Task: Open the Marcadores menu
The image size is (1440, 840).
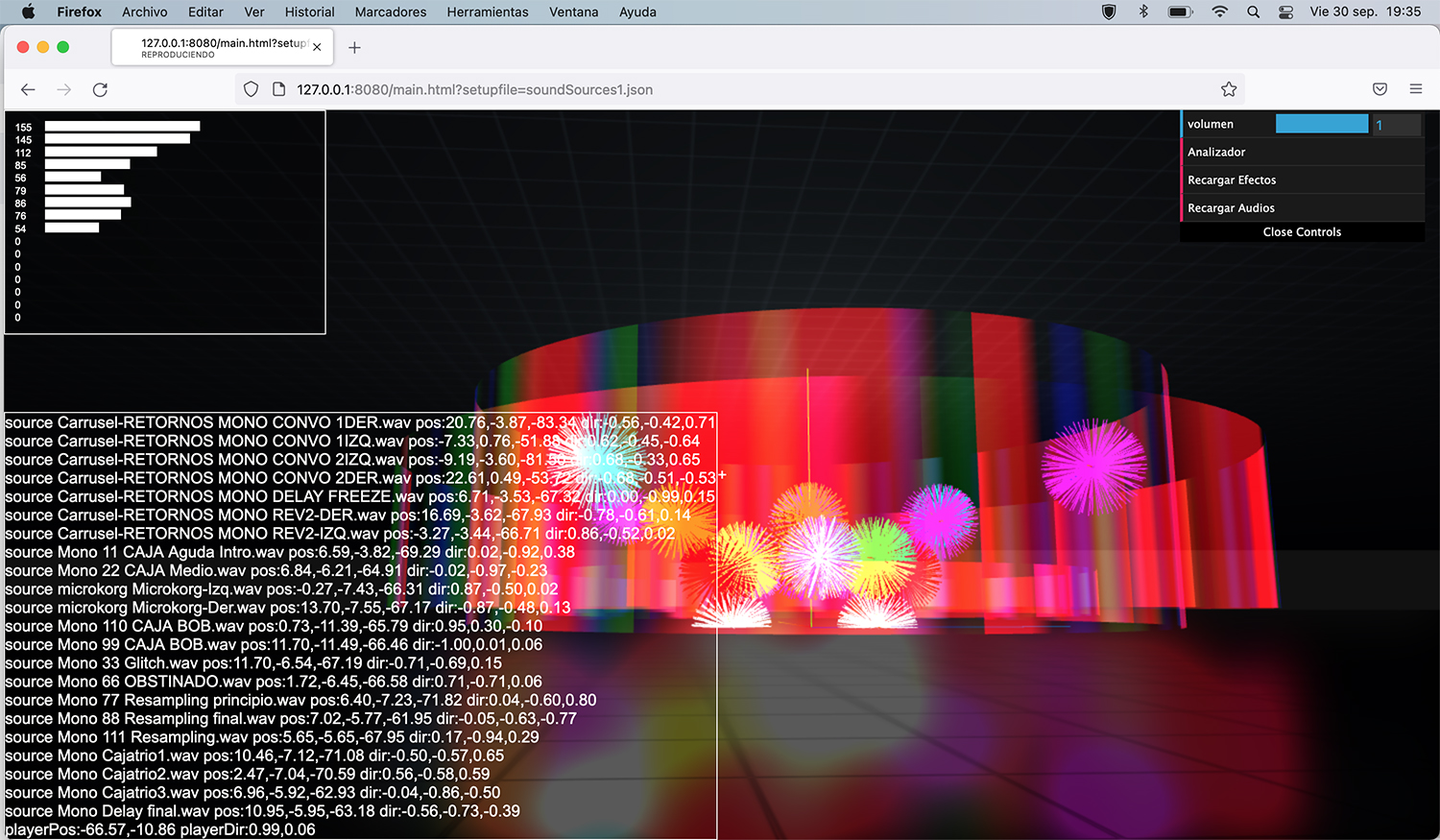Action: (x=390, y=12)
